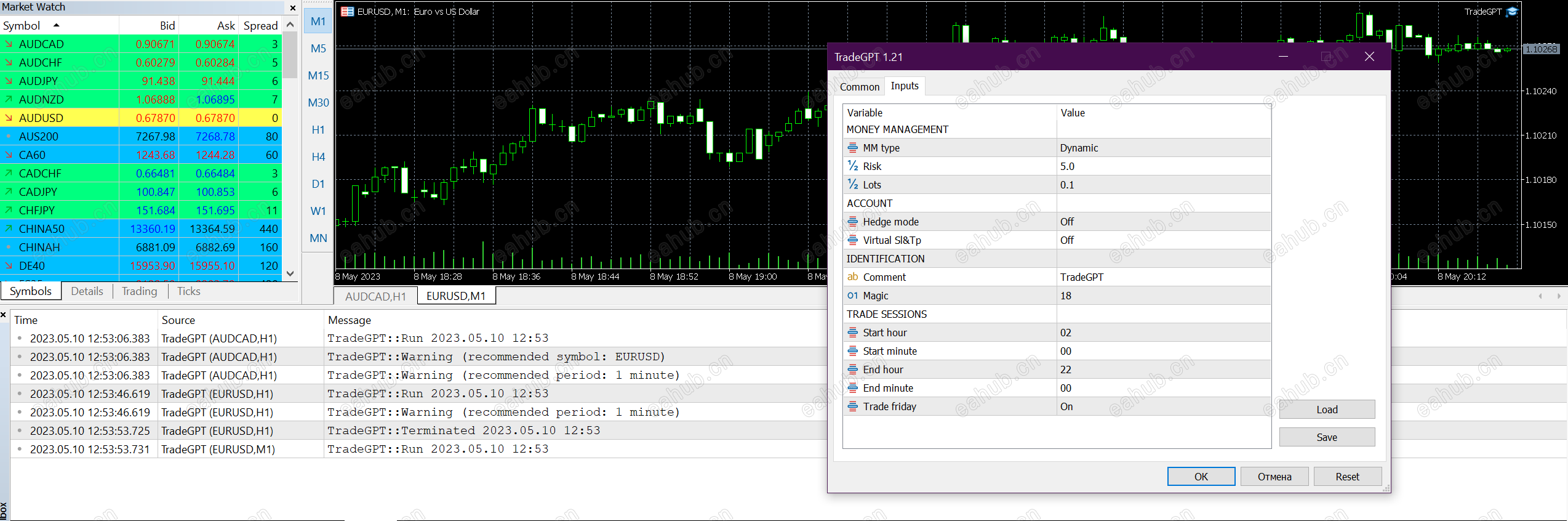Click the TradeGPT expert advisor icon on chart

[1512, 12]
